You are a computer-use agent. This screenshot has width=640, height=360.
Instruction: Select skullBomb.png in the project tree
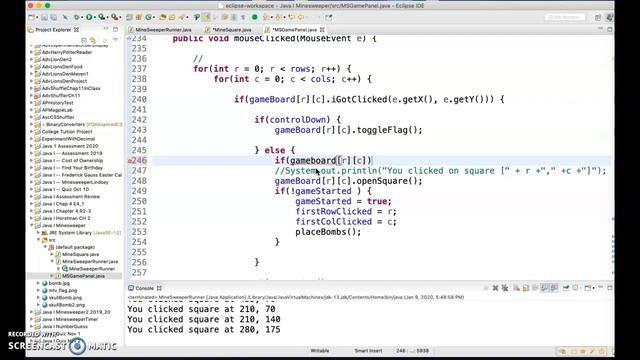65,297
